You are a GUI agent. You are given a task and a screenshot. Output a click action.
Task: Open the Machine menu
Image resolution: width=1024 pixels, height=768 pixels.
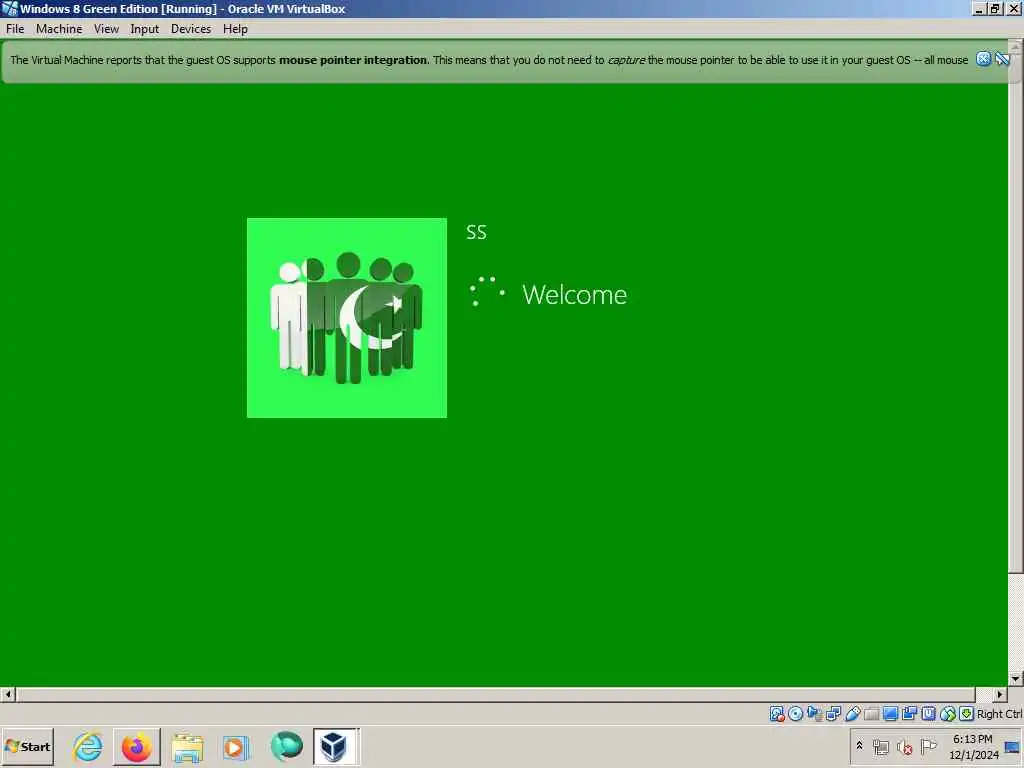tap(59, 29)
